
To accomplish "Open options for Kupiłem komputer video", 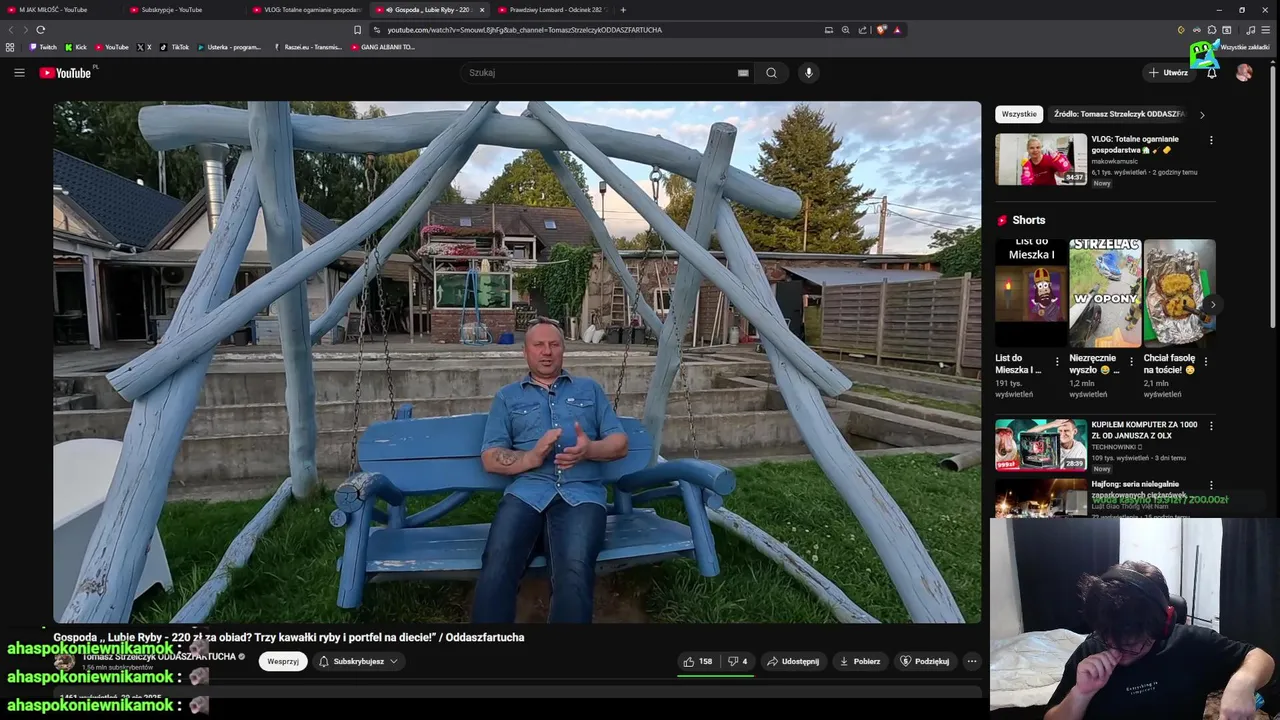I will [1211, 426].
